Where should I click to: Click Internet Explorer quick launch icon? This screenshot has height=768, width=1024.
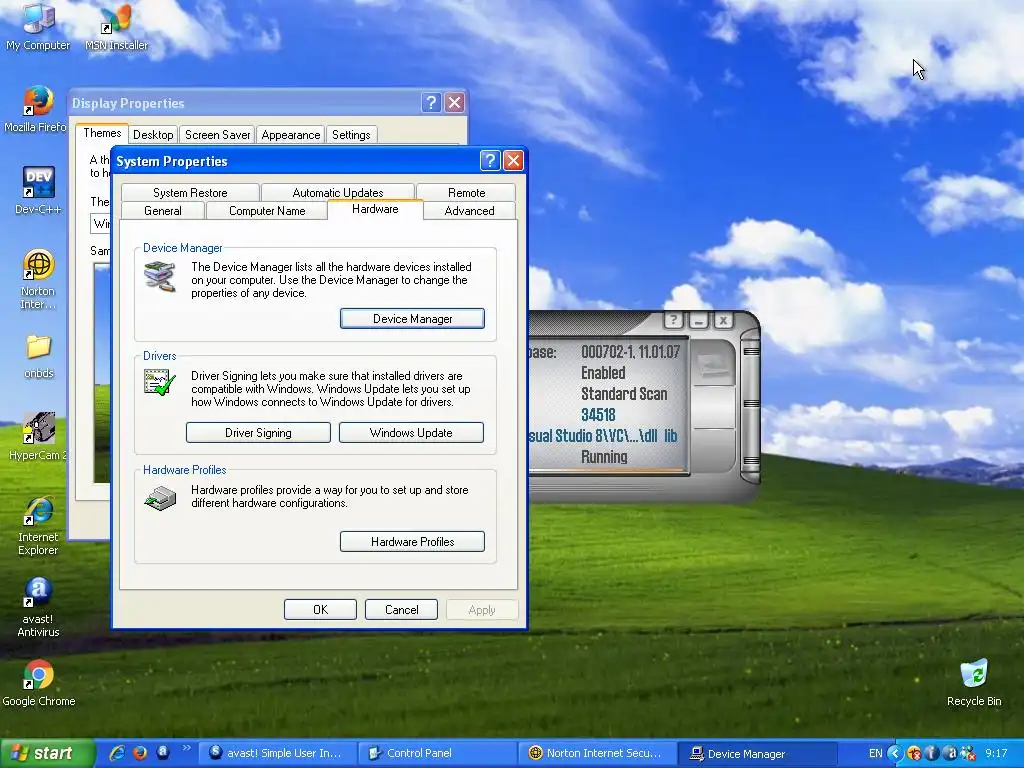118,753
